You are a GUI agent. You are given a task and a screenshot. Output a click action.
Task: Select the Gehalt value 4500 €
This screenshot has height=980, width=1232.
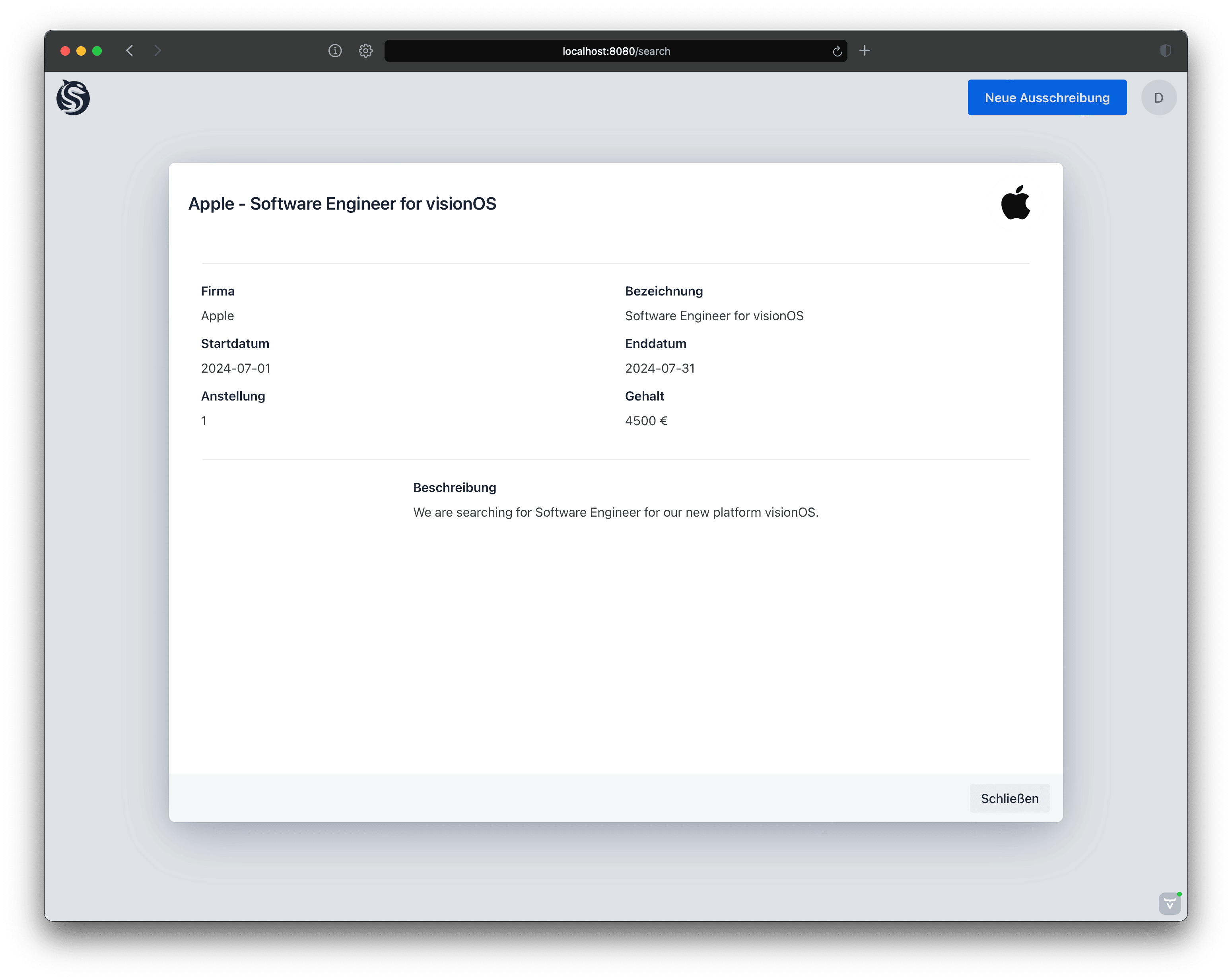point(646,421)
